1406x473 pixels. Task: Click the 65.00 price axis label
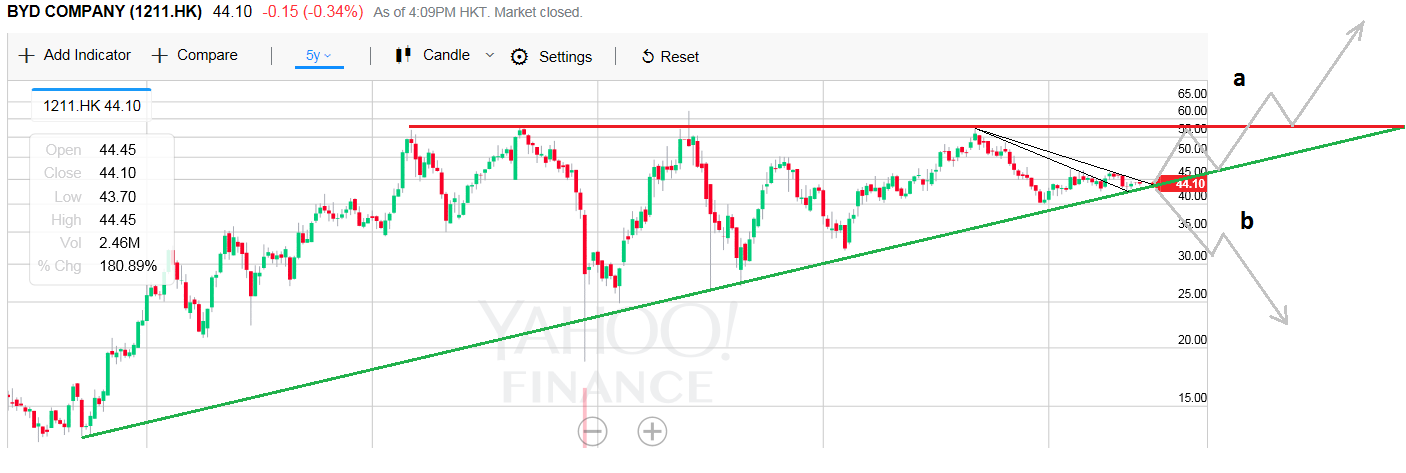(x=1193, y=93)
